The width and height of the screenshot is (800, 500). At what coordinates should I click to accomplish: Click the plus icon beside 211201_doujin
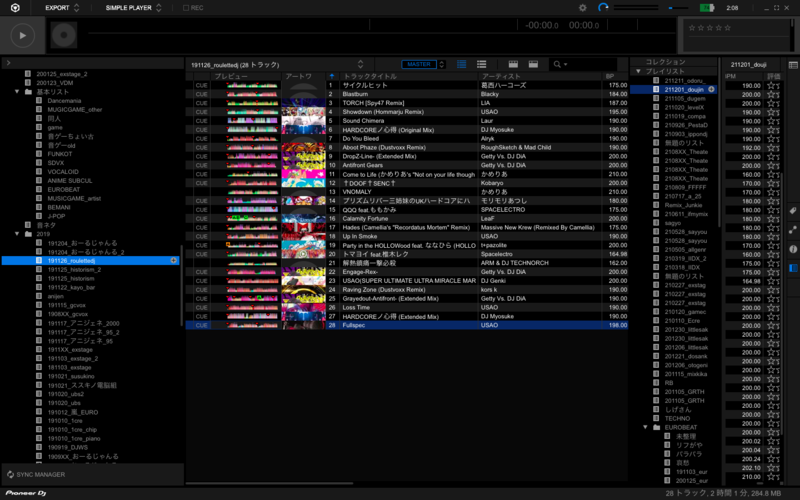(x=711, y=89)
